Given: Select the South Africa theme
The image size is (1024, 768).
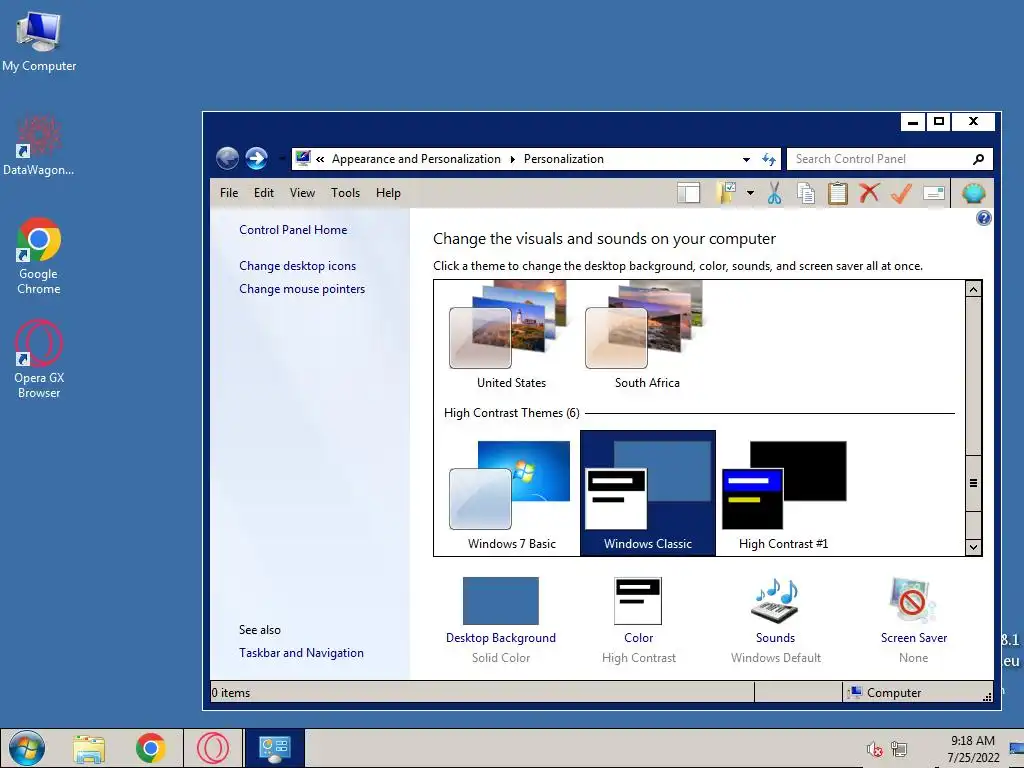Looking at the screenshot, I should click(647, 336).
